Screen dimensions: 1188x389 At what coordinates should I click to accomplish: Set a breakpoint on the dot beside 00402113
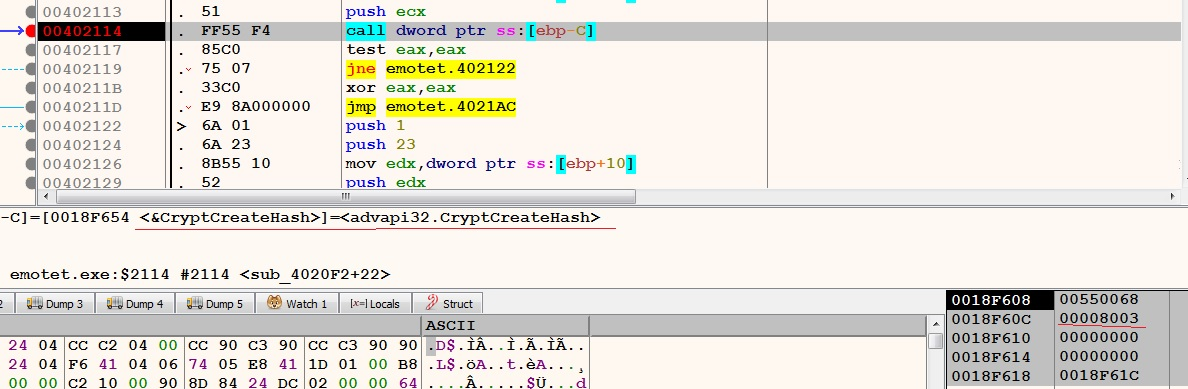point(30,12)
